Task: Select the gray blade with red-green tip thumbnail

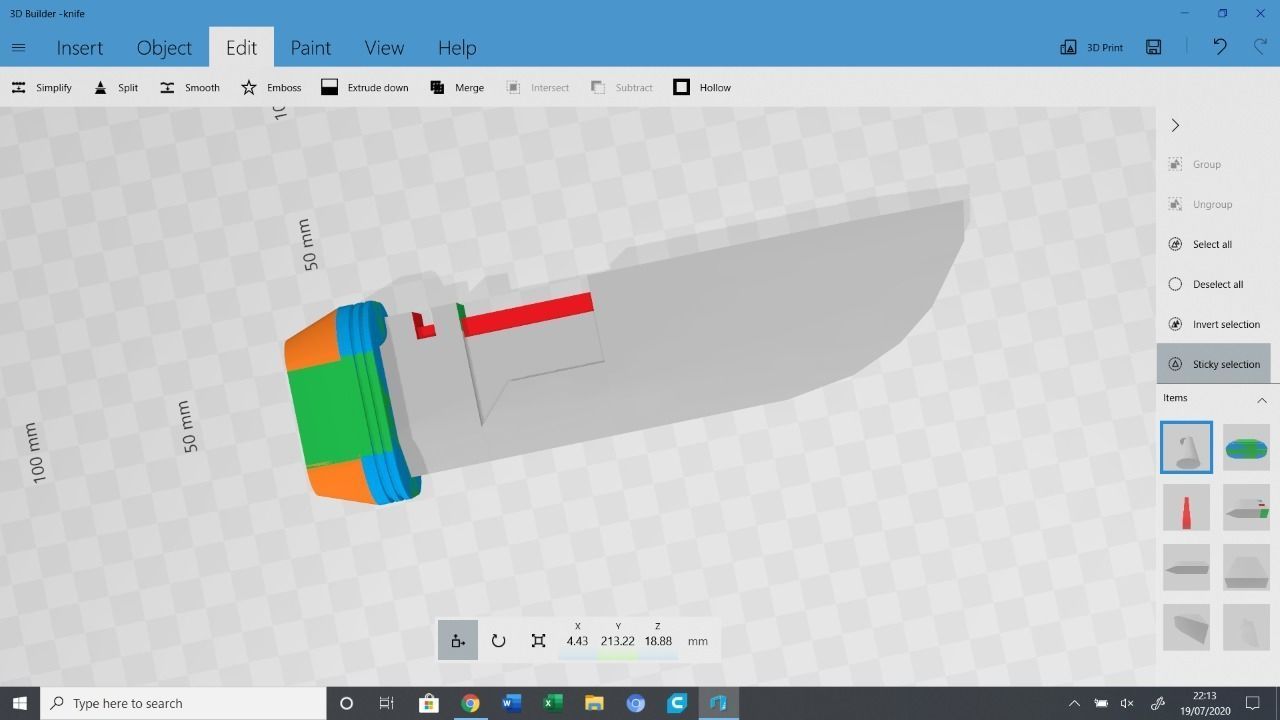Action: click(1246, 508)
